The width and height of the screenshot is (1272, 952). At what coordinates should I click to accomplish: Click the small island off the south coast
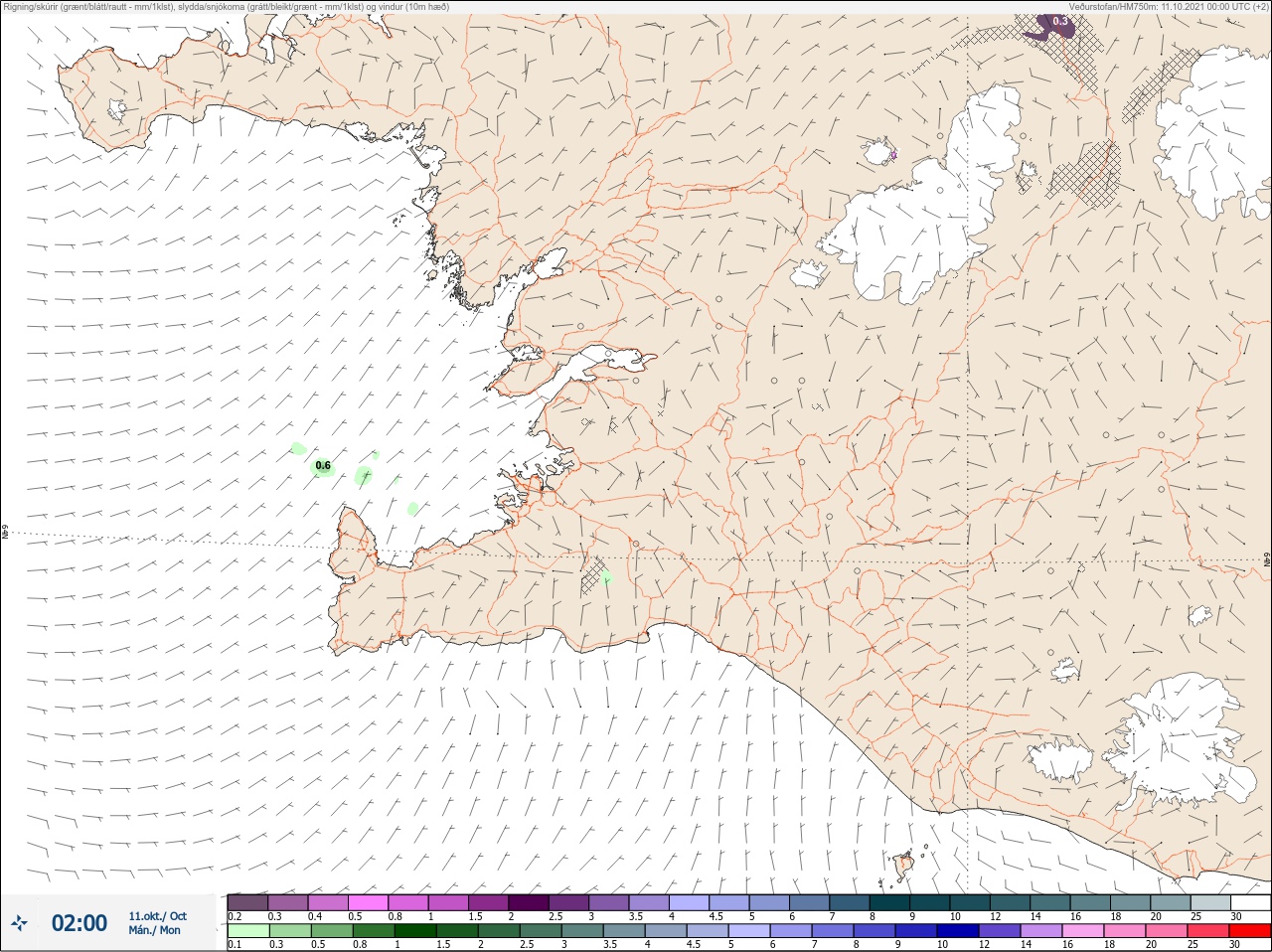tap(903, 866)
